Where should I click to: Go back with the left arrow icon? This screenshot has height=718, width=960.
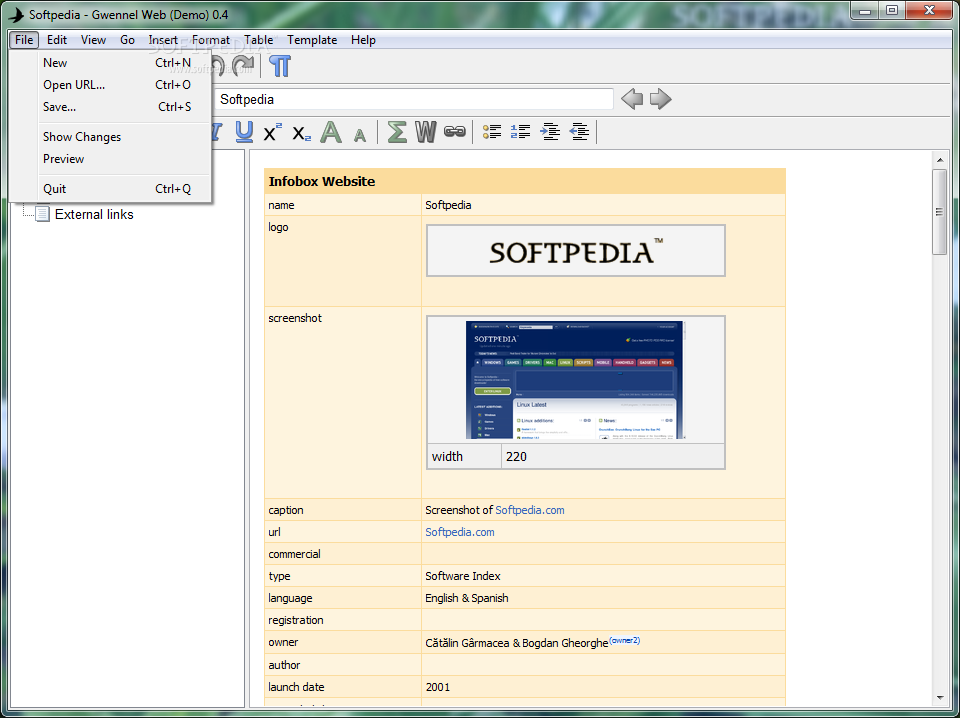pos(632,99)
